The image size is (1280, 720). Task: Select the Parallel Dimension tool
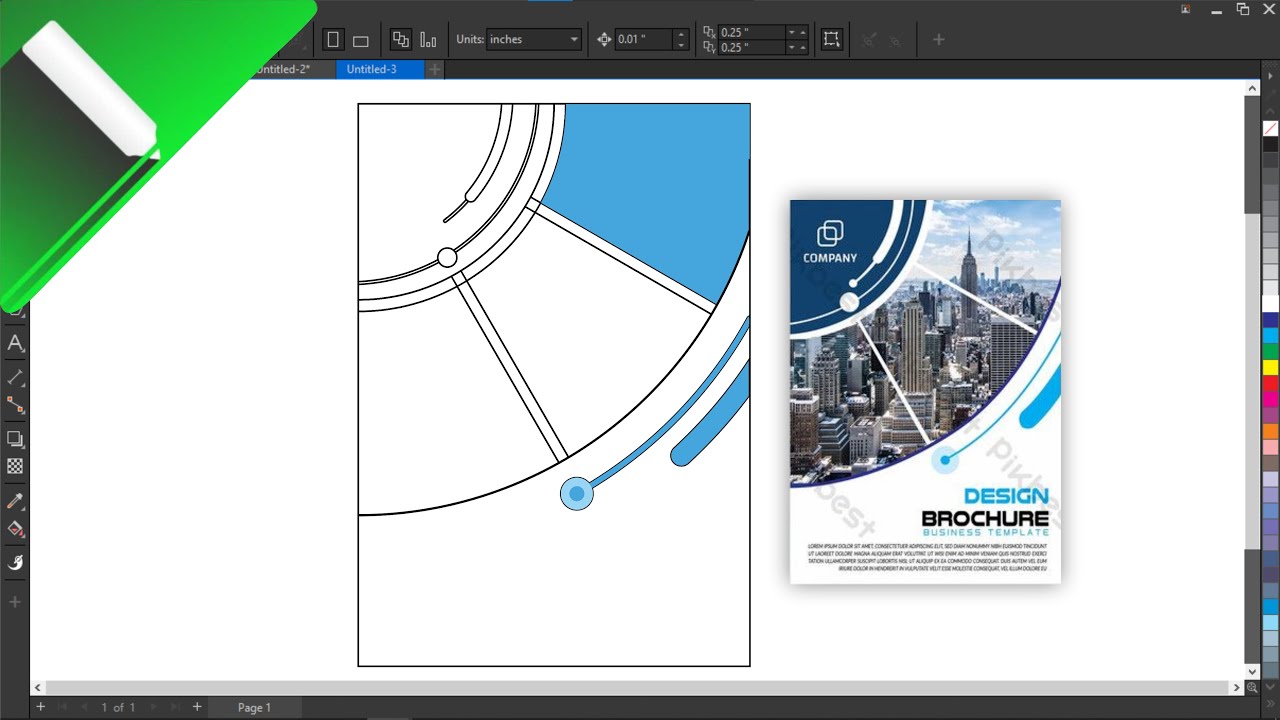15,377
